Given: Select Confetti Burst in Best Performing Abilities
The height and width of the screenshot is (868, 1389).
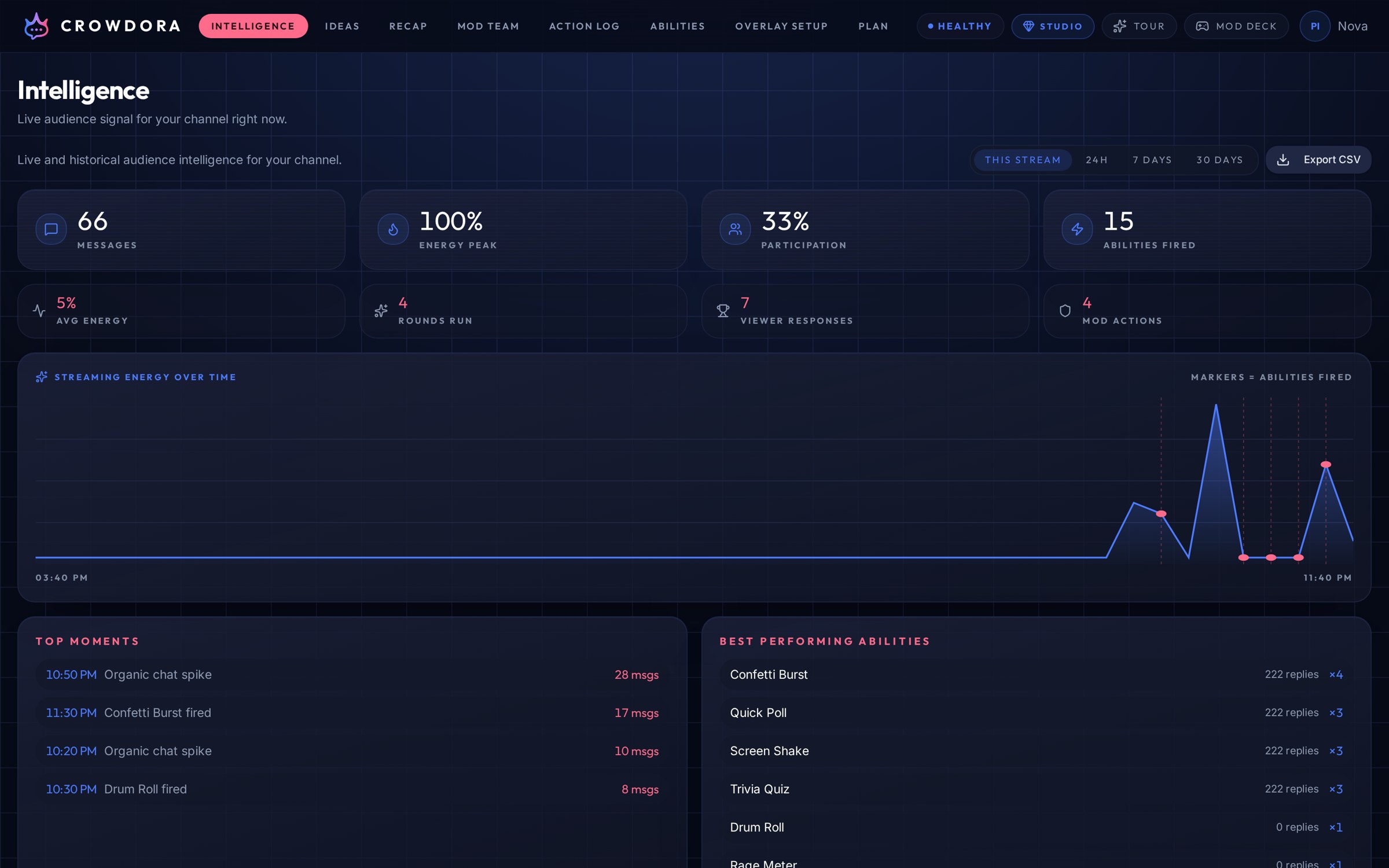Looking at the screenshot, I should pyautogui.click(x=1036, y=675).
